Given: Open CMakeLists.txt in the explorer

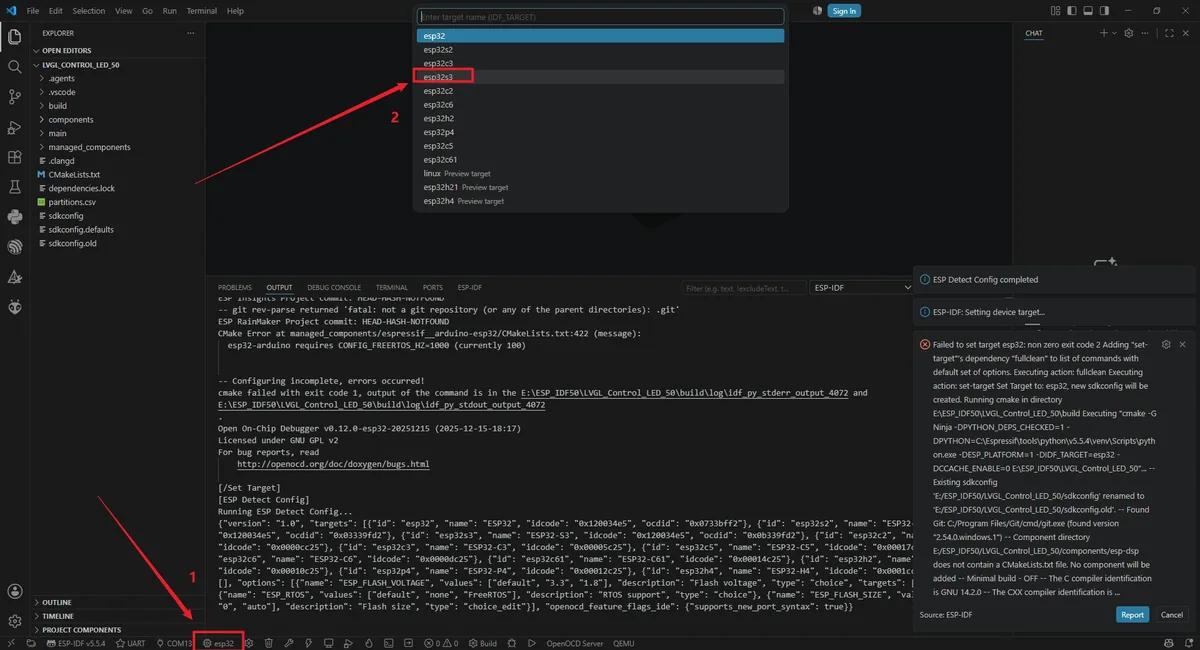Looking at the screenshot, I should tap(74, 174).
